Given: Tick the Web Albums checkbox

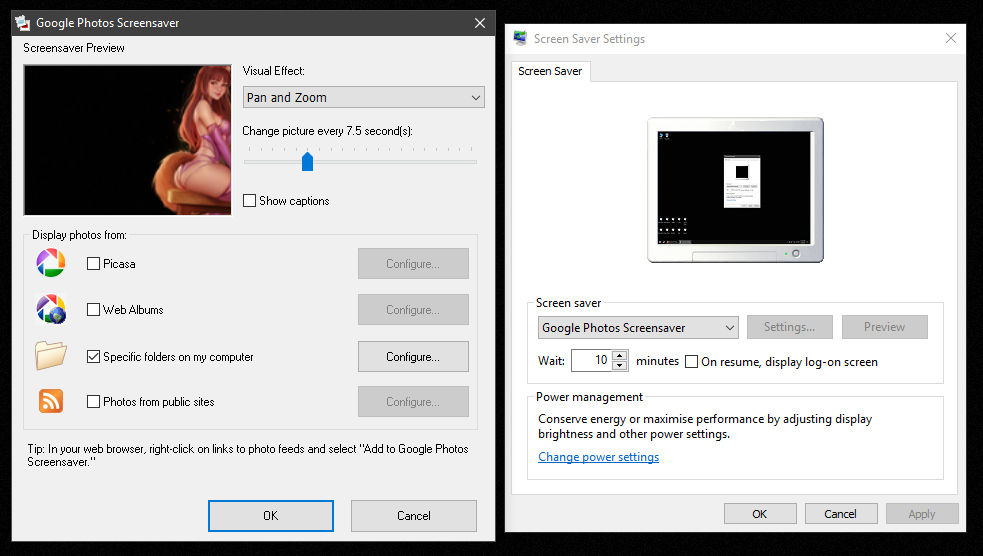Looking at the screenshot, I should 93,310.
